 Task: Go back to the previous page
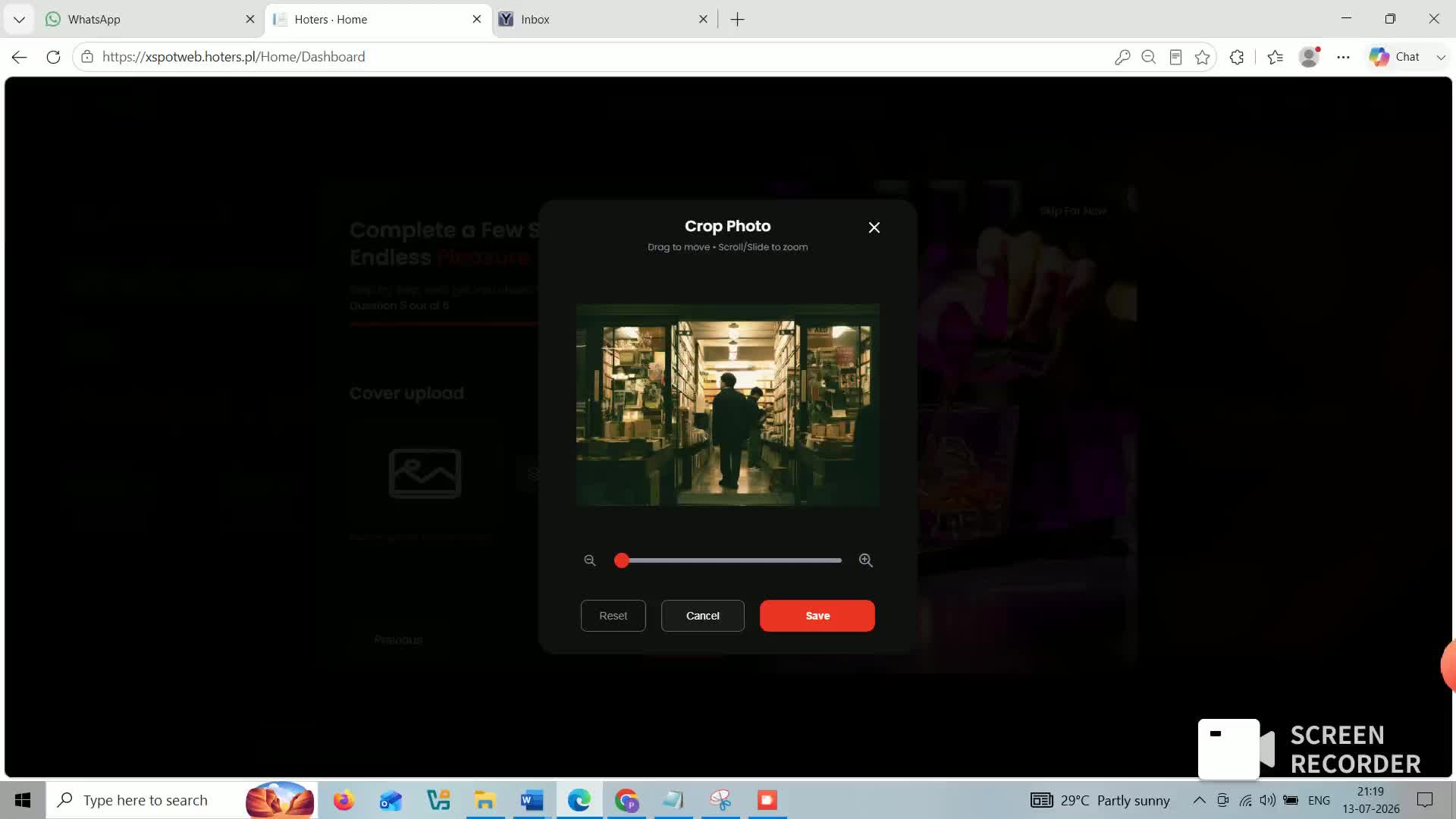click(20, 57)
